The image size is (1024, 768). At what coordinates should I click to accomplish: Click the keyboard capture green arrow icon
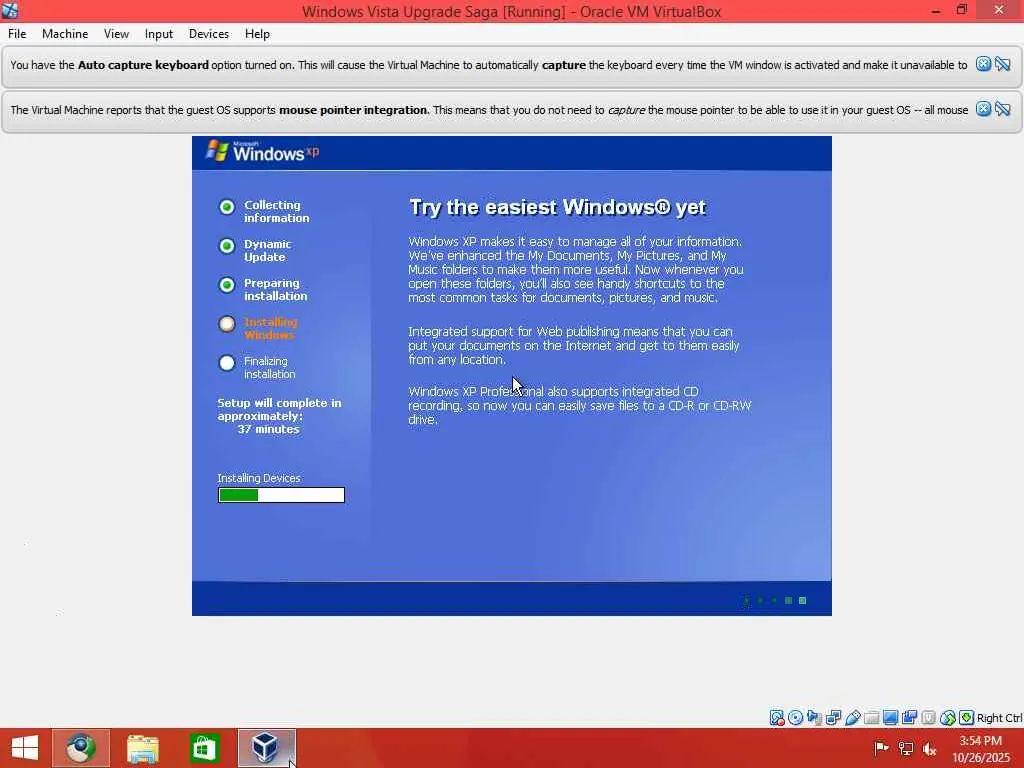(x=967, y=718)
